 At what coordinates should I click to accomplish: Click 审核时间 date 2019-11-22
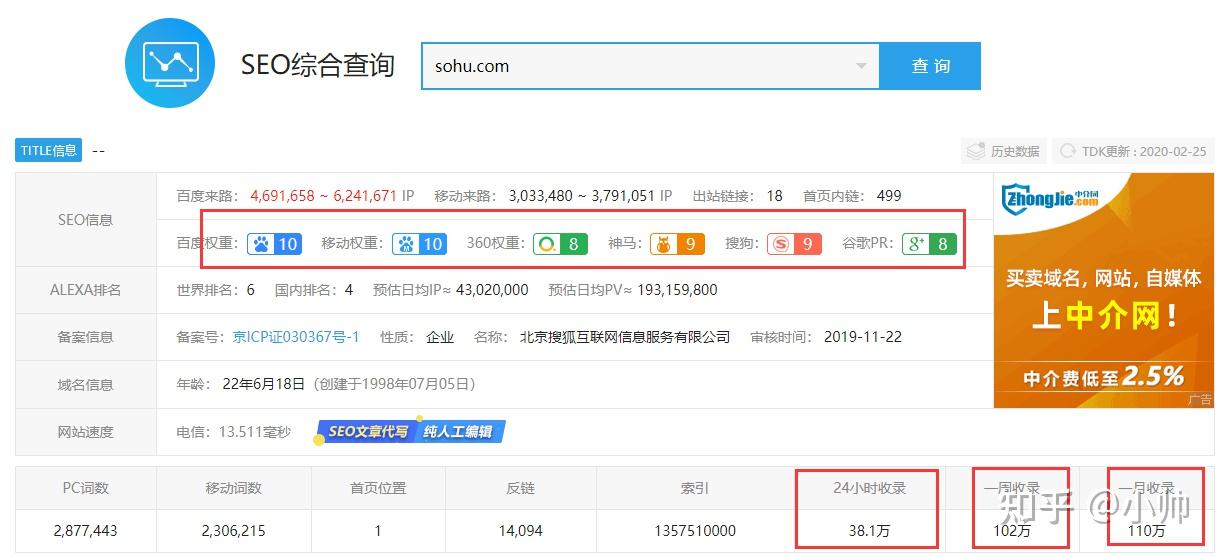point(863,337)
